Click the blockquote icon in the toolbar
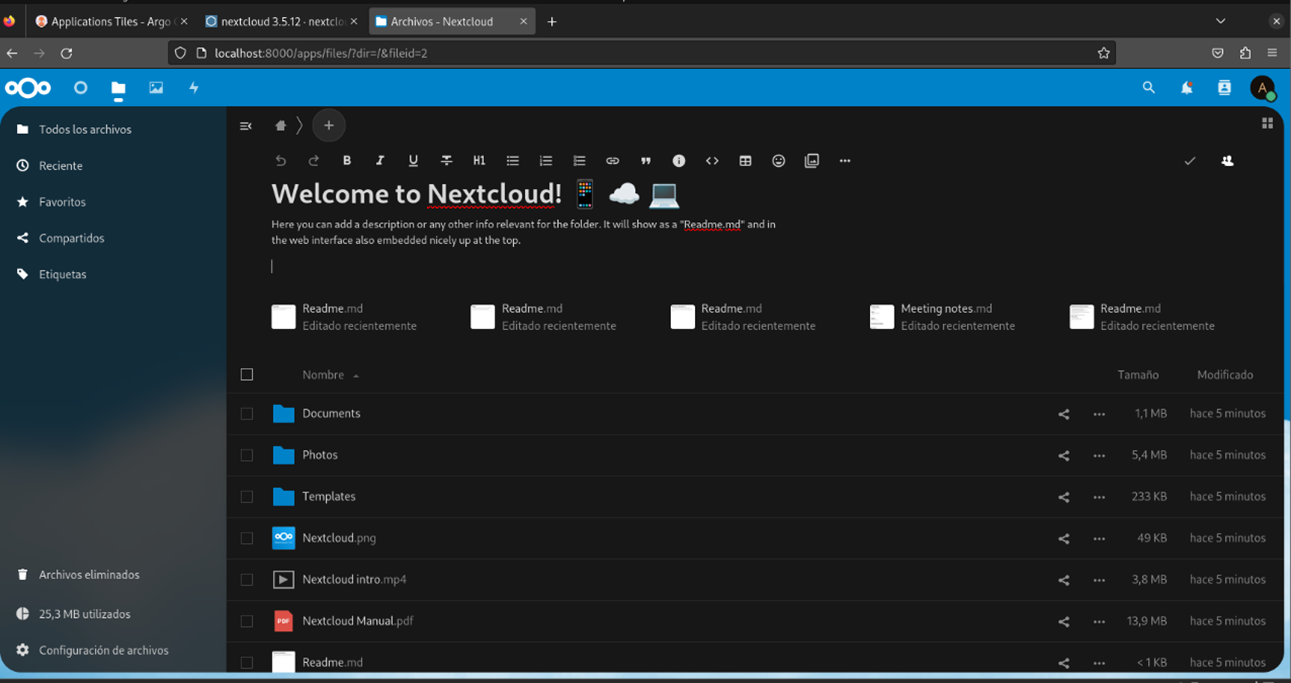Viewport: 1291px width, 683px height. coord(645,161)
